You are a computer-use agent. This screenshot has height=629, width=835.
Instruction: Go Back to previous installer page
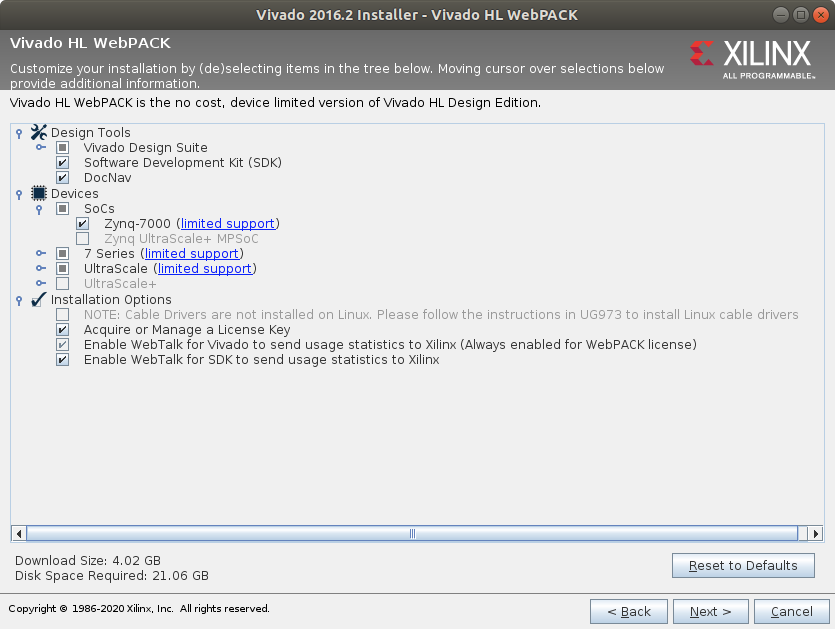[x=628, y=611]
